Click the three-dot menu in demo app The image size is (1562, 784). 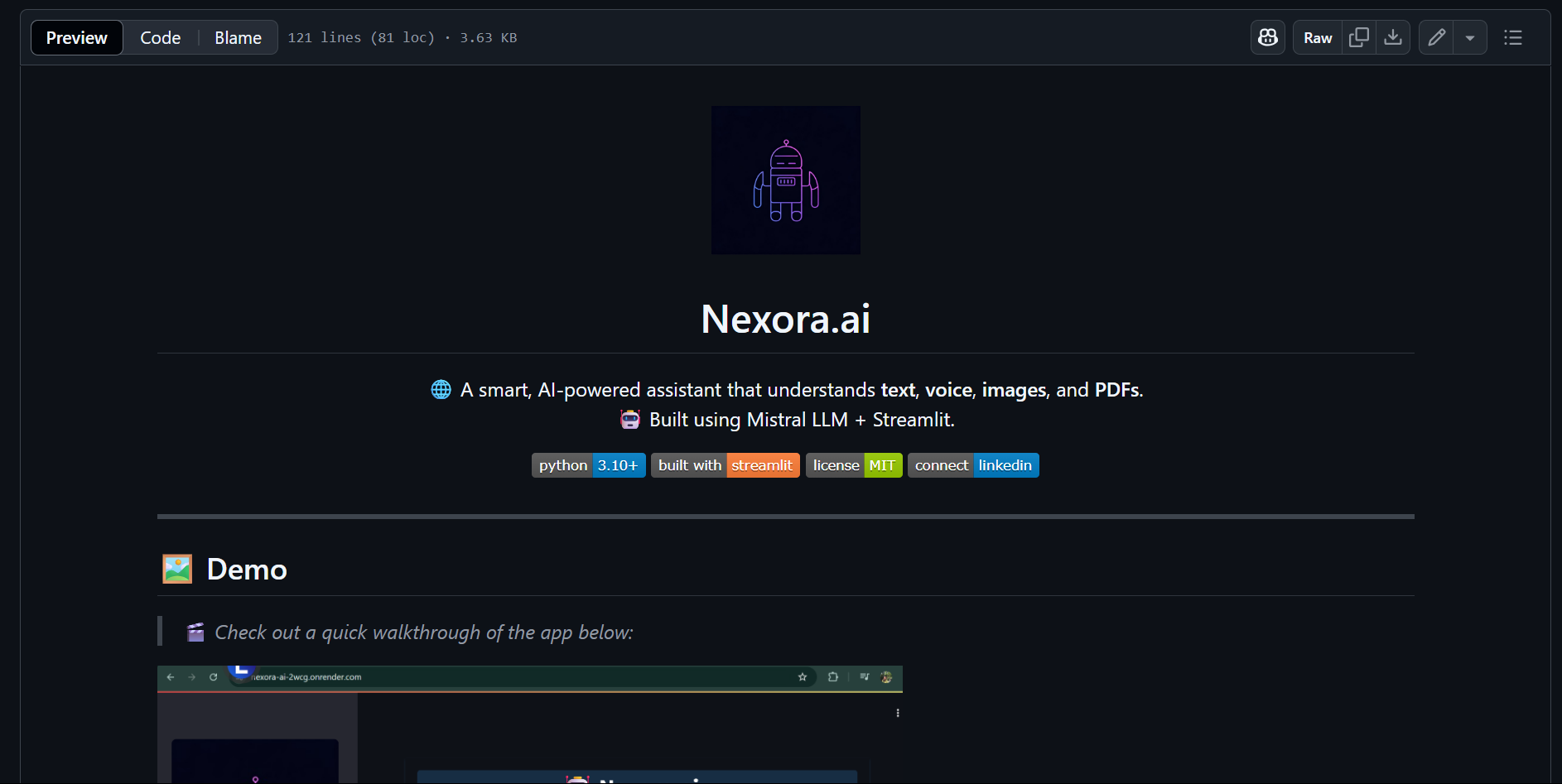click(898, 713)
